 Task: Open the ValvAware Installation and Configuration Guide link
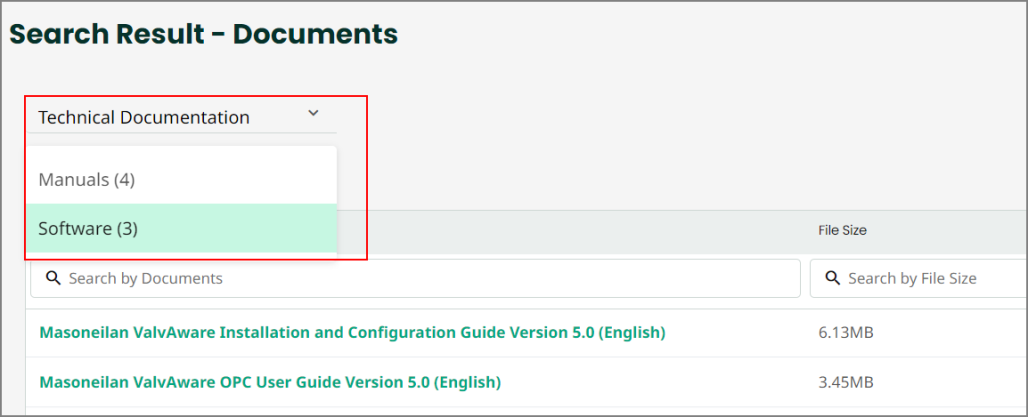[x=352, y=331]
